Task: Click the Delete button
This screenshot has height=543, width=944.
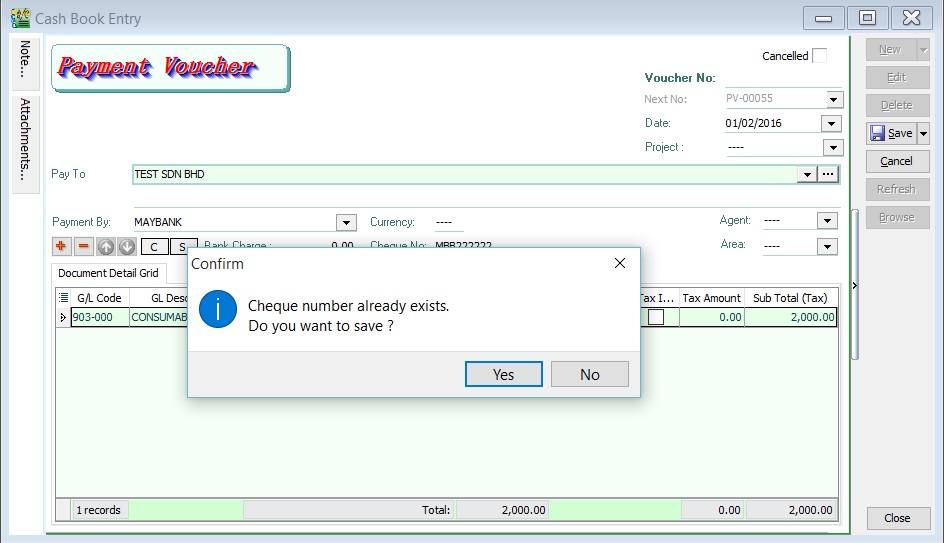Action: (897, 105)
